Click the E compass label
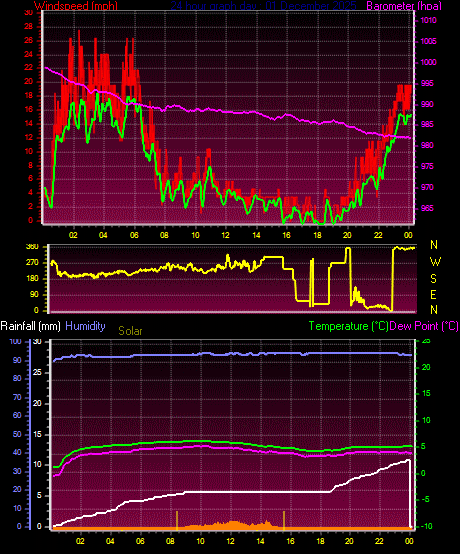 pyautogui.click(x=434, y=294)
